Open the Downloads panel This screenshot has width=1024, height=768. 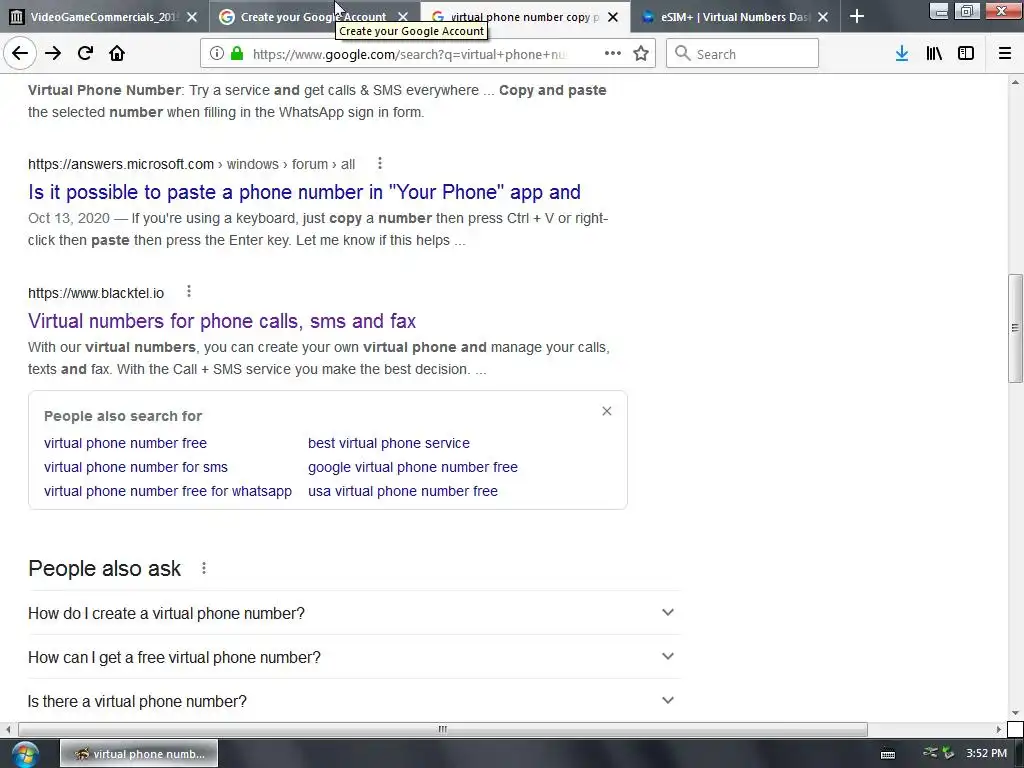tap(902, 54)
